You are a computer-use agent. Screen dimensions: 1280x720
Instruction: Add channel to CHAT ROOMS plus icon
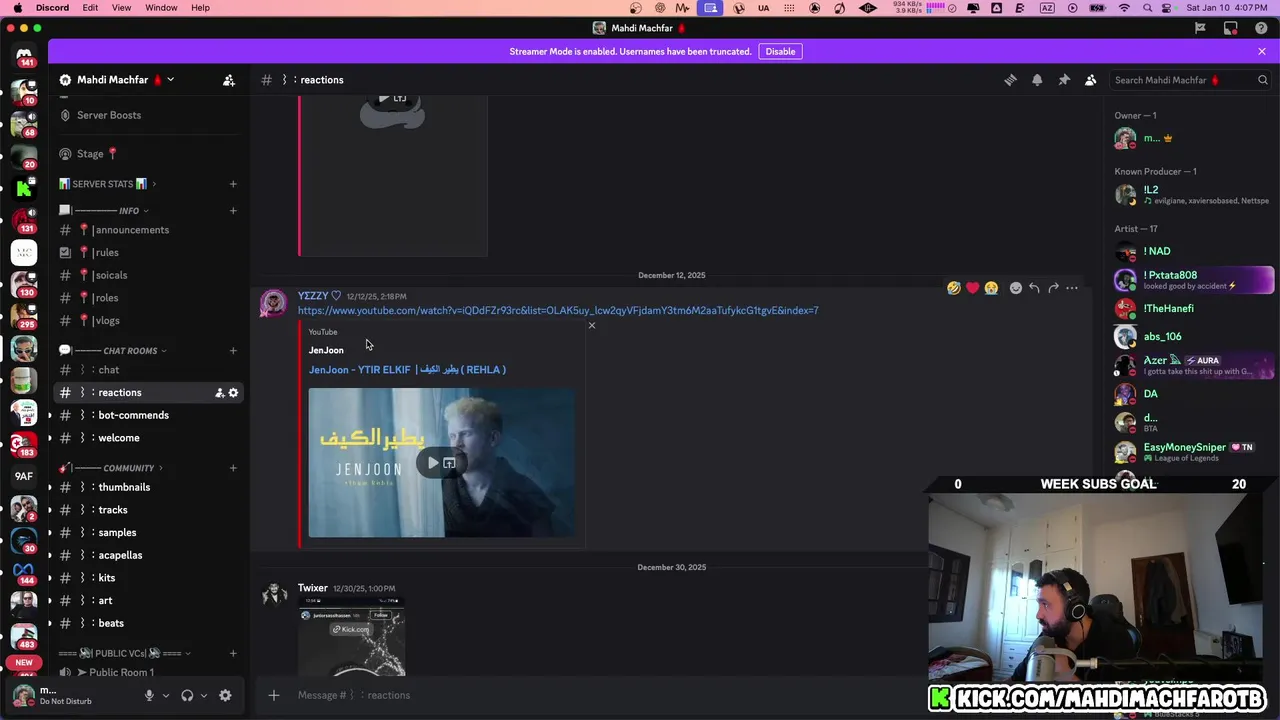(233, 351)
